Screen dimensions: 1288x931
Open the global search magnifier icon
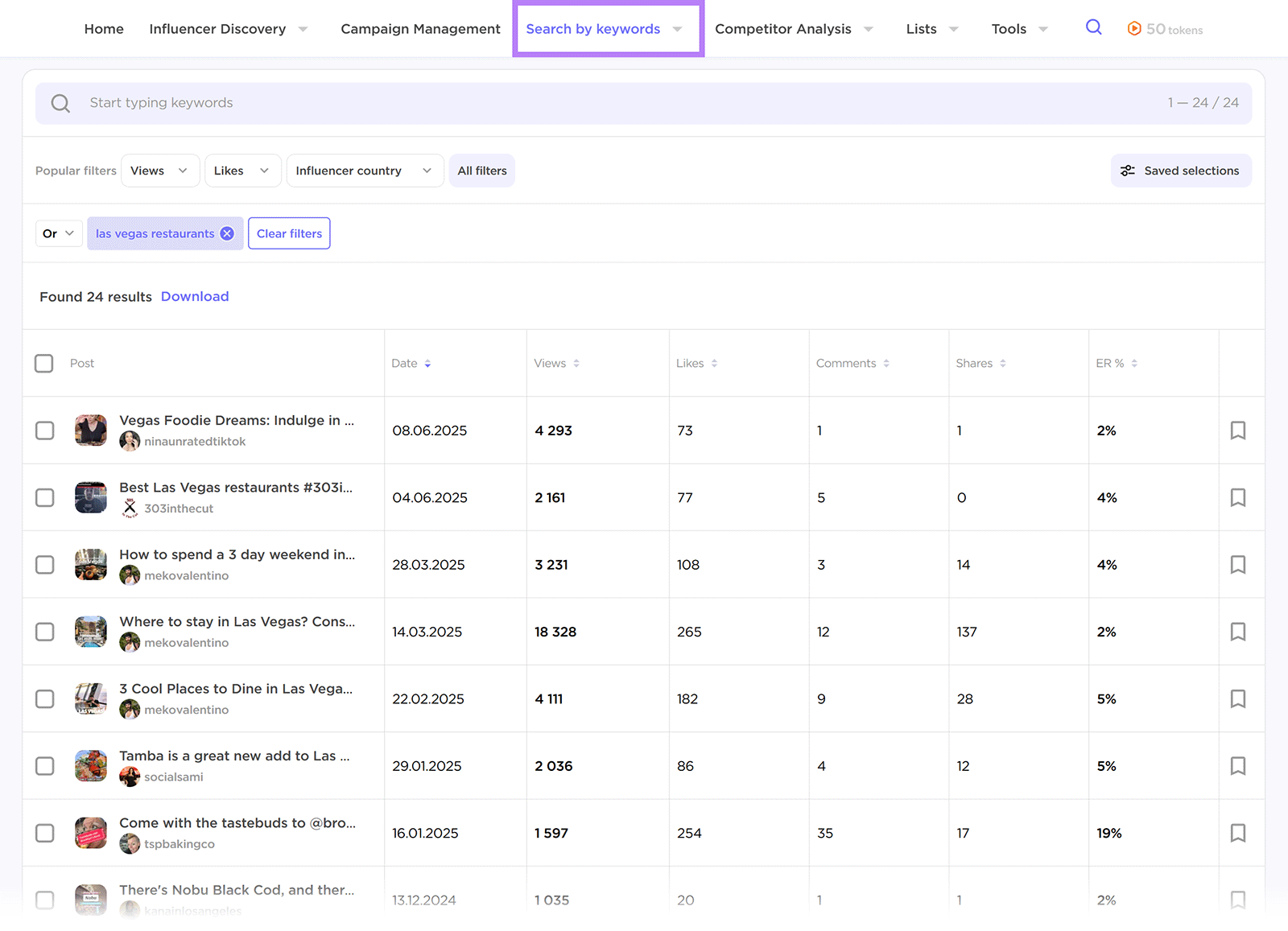pyautogui.click(x=1093, y=27)
